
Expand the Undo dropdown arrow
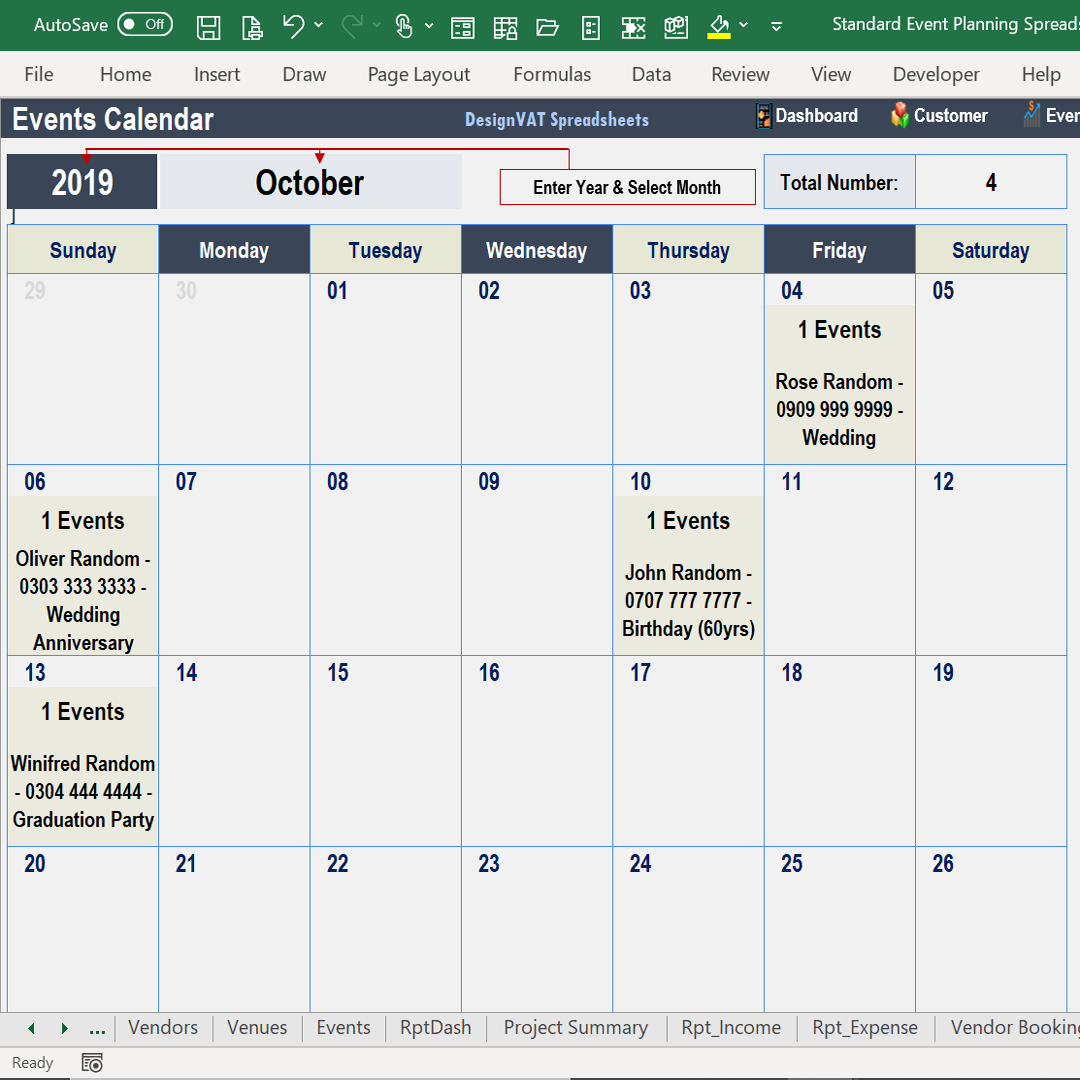(x=317, y=27)
